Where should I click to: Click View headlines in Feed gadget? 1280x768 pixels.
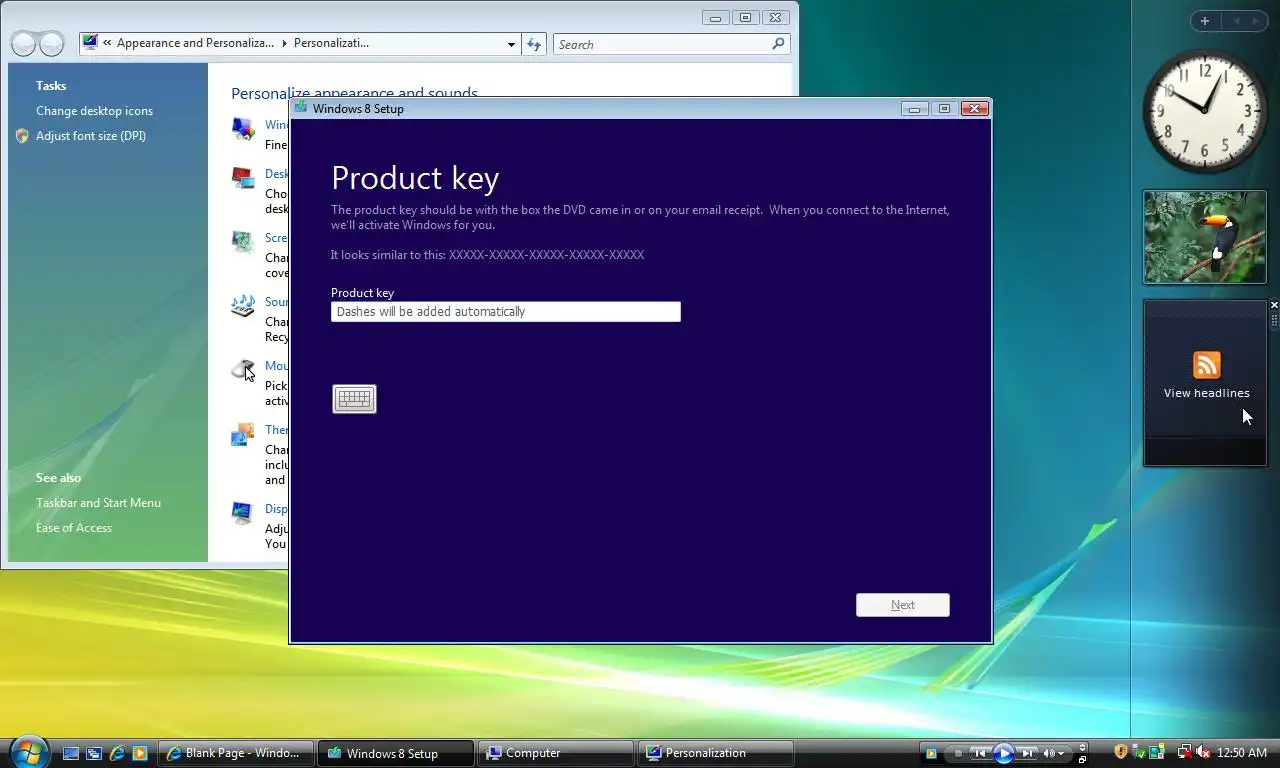[1206, 393]
